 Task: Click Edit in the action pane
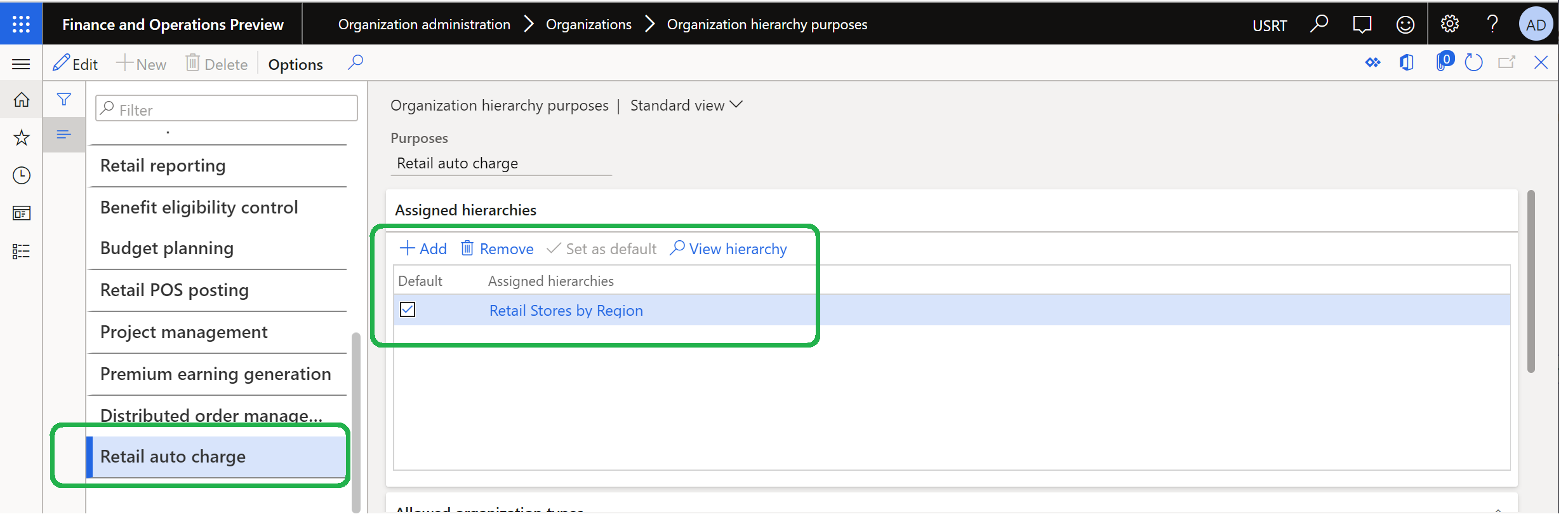pyautogui.click(x=75, y=64)
